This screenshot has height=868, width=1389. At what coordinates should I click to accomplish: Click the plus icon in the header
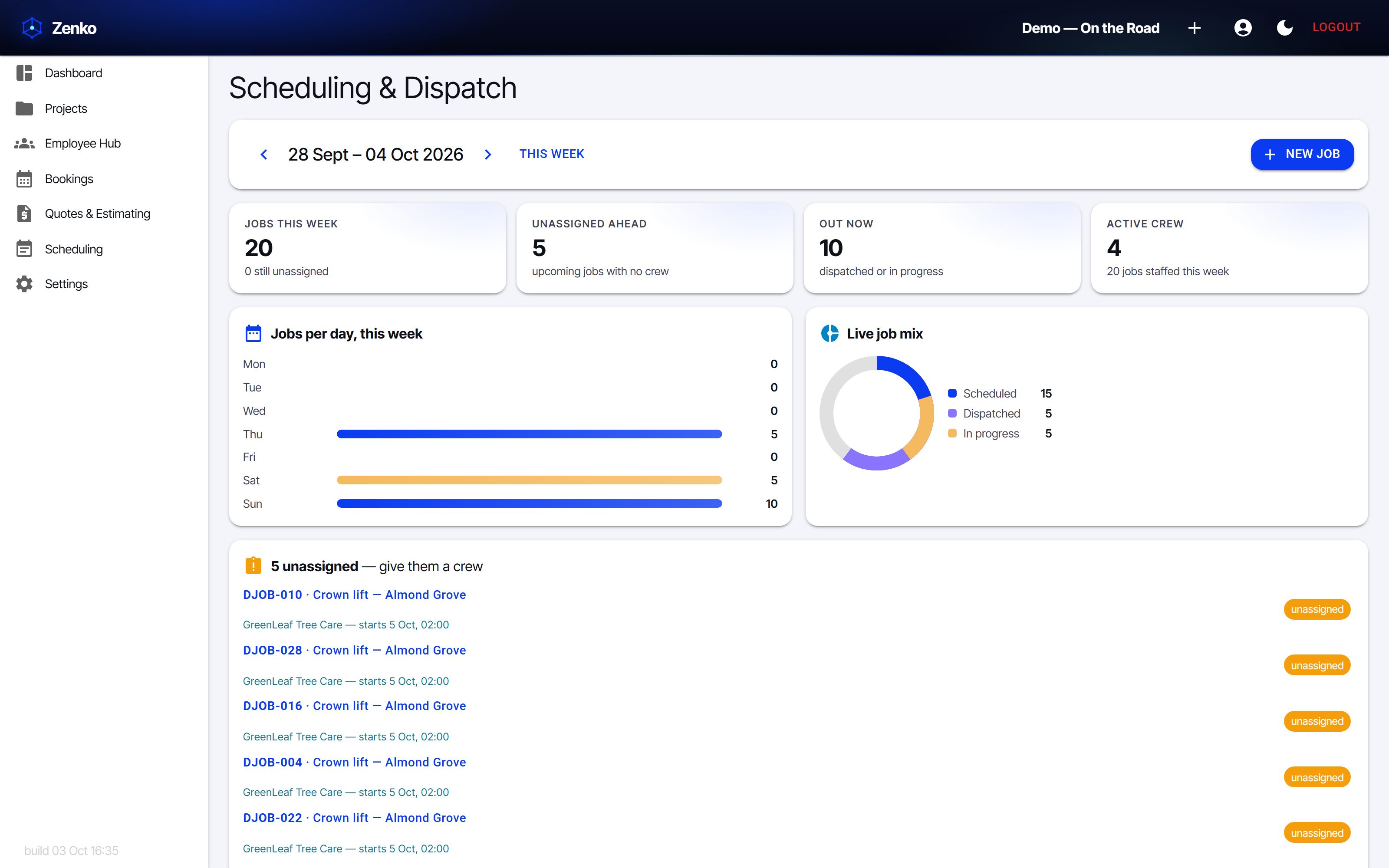pyautogui.click(x=1195, y=27)
